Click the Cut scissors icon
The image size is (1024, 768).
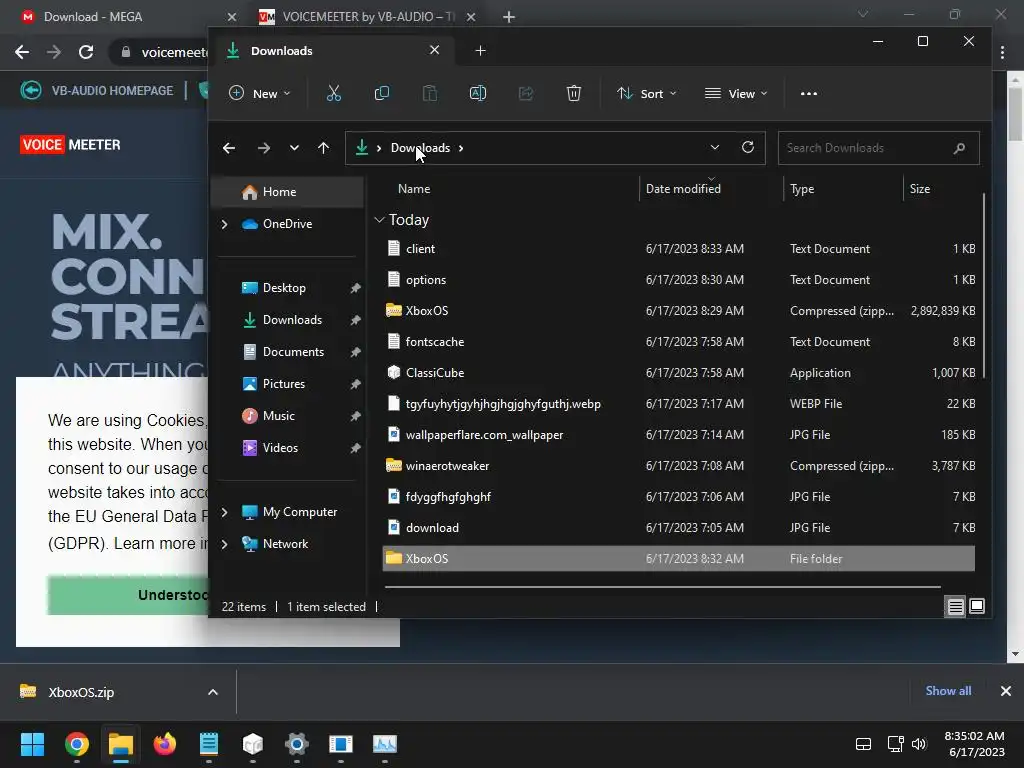[x=334, y=93]
